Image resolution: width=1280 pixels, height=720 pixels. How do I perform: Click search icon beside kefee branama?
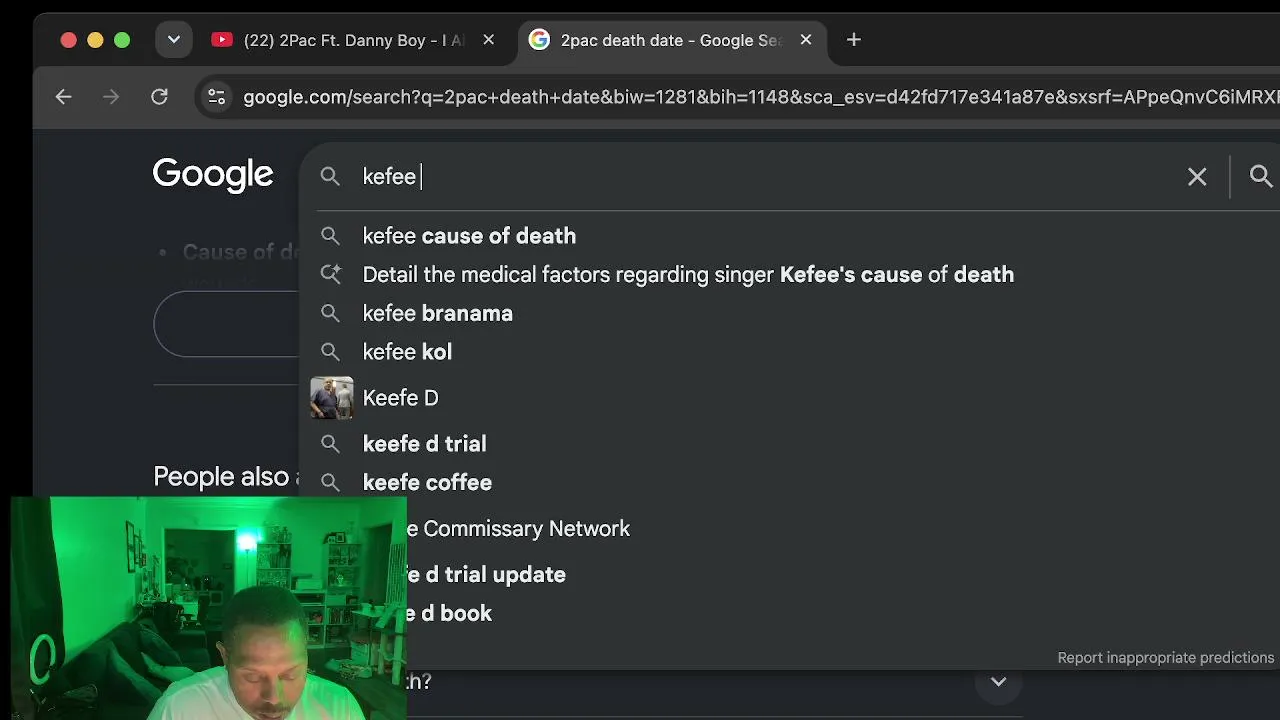coord(330,313)
